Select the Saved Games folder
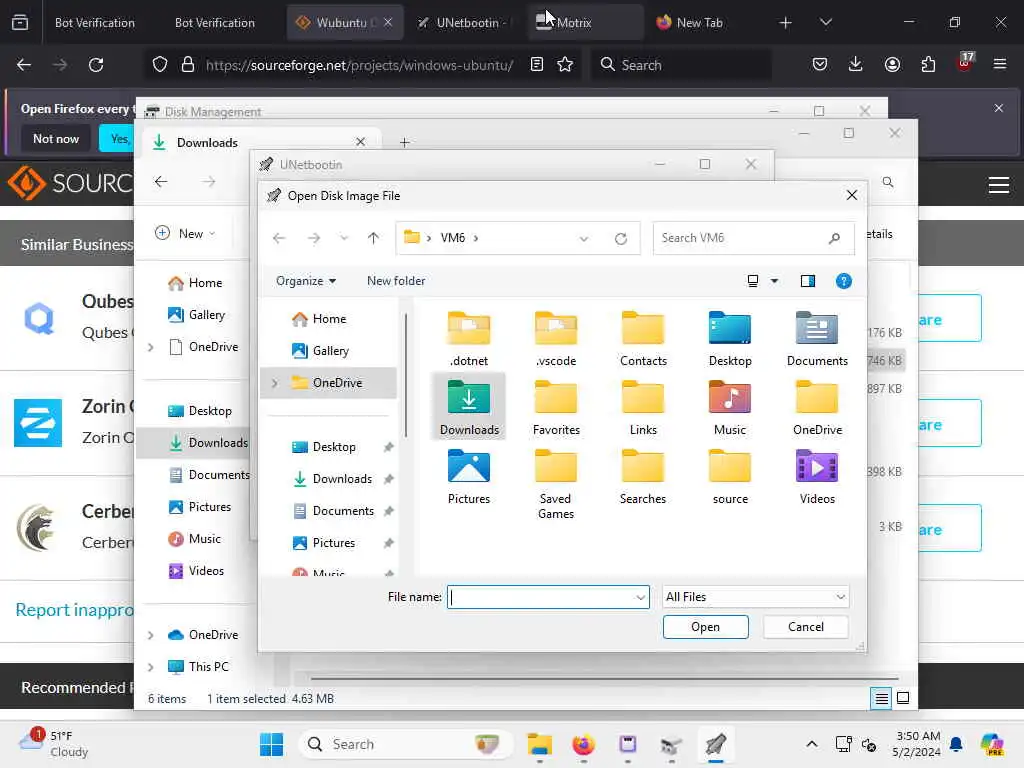 pos(556,484)
